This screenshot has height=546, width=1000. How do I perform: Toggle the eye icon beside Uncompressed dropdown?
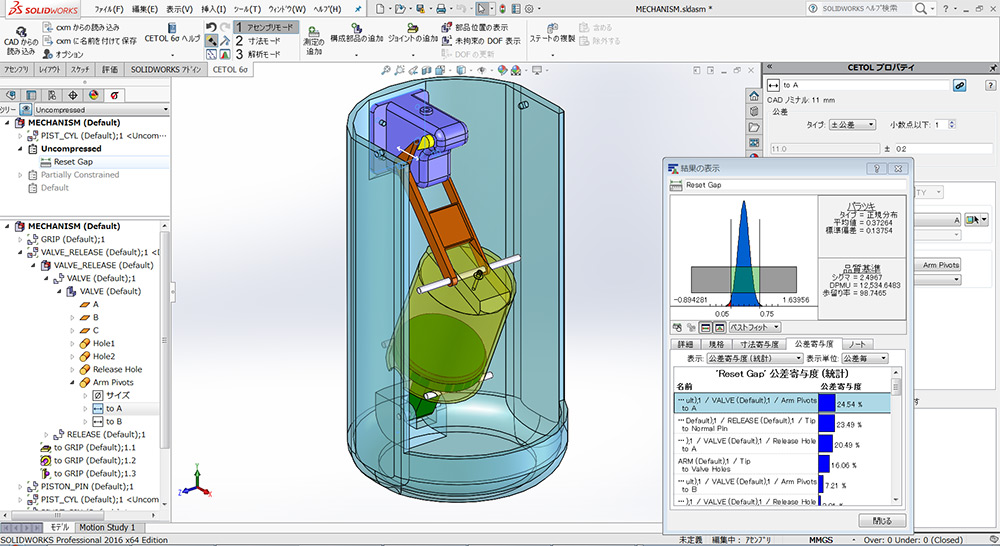pos(26,110)
